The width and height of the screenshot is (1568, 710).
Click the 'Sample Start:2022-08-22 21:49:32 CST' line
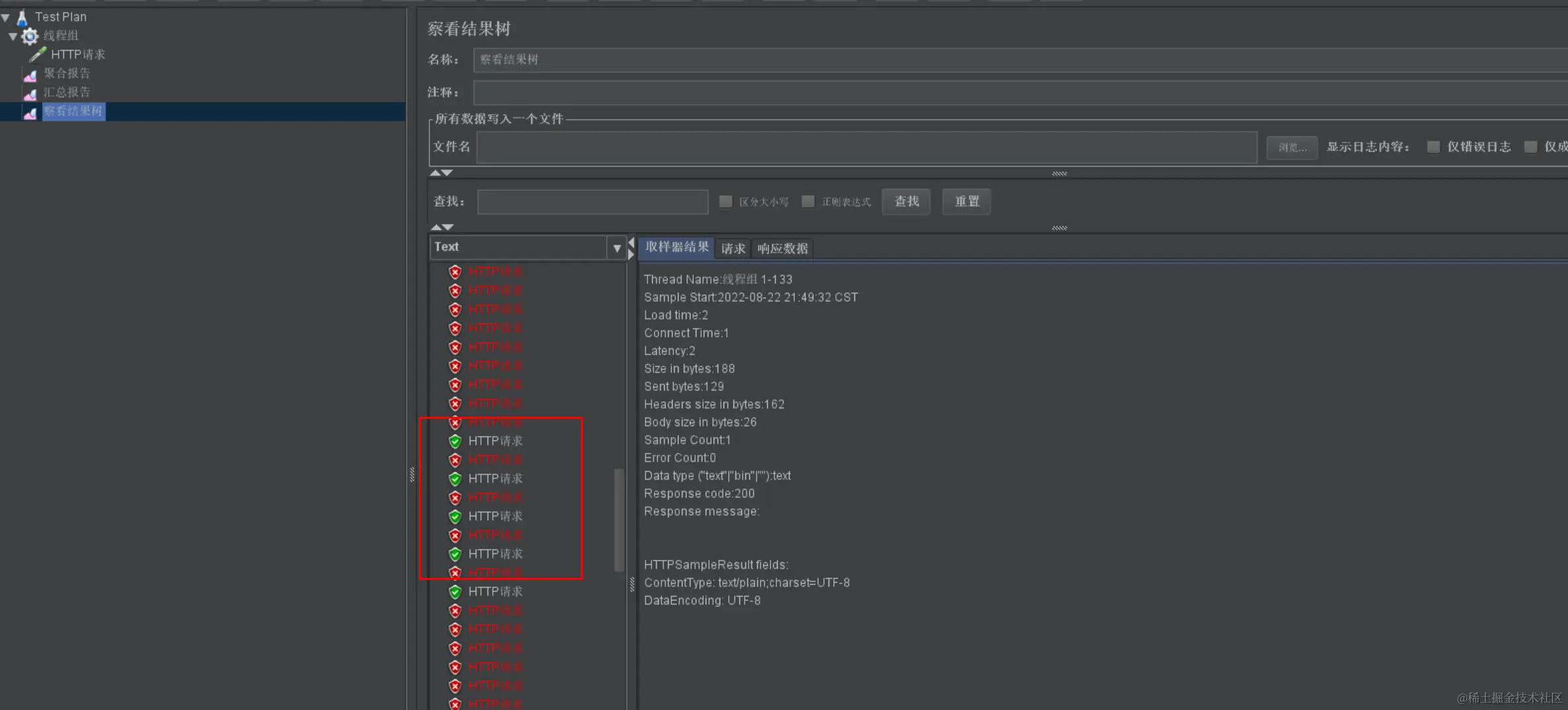751,297
